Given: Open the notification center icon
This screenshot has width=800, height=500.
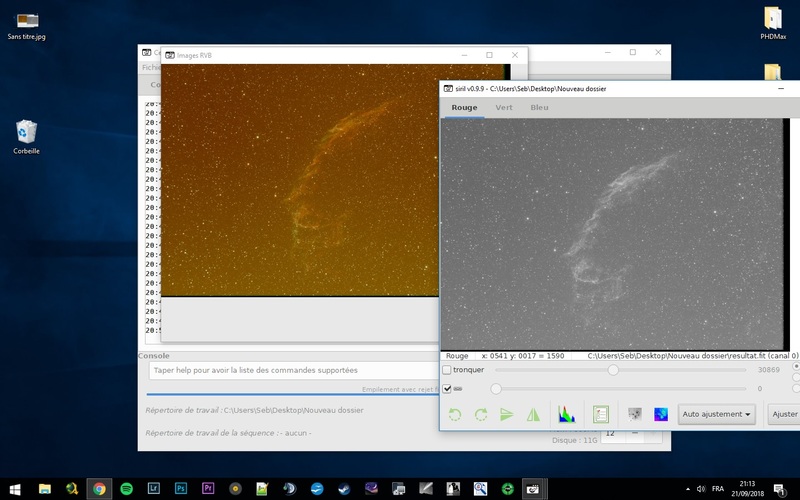Looking at the screenshot, I should point(780,490).
